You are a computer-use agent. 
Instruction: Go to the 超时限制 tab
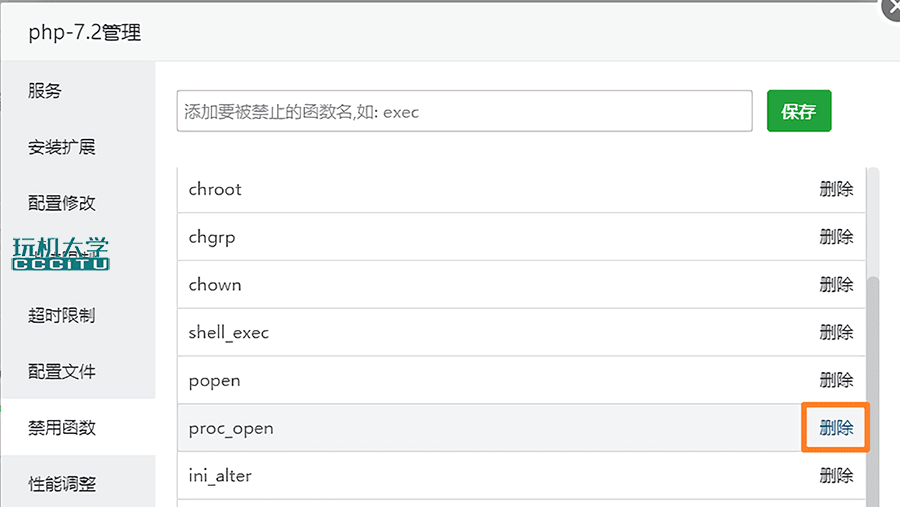[x=62, y=315]
